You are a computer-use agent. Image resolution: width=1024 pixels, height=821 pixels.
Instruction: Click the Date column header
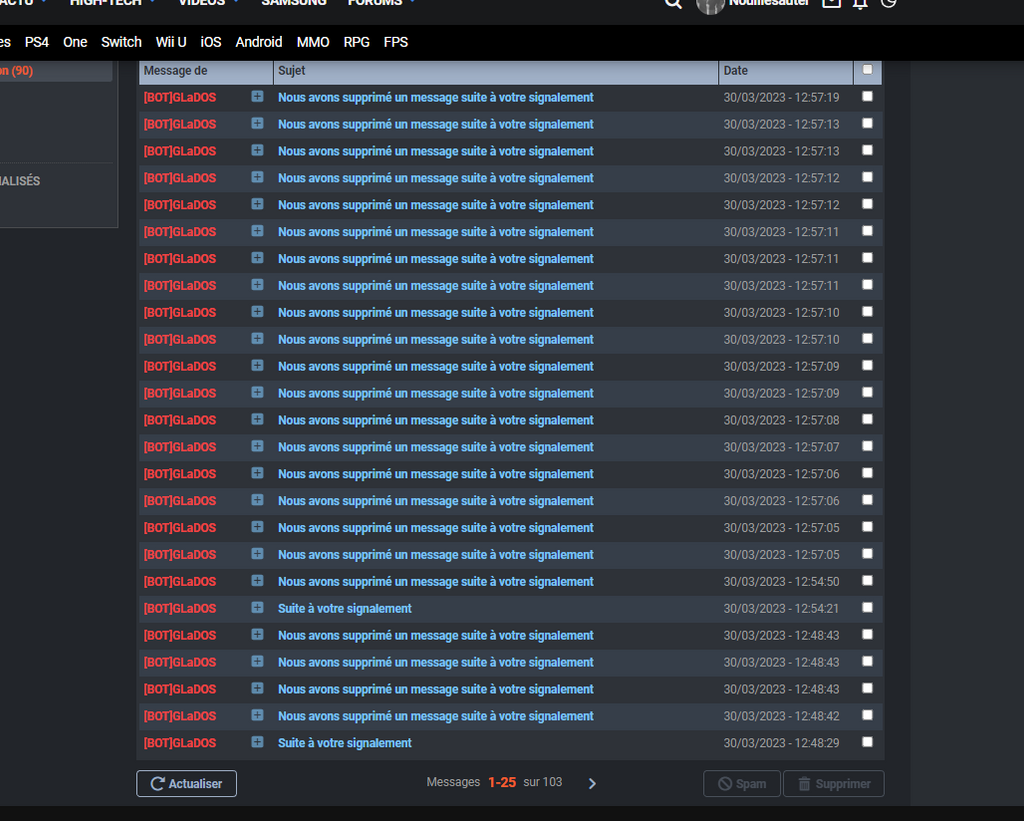(x=736, y=71)
